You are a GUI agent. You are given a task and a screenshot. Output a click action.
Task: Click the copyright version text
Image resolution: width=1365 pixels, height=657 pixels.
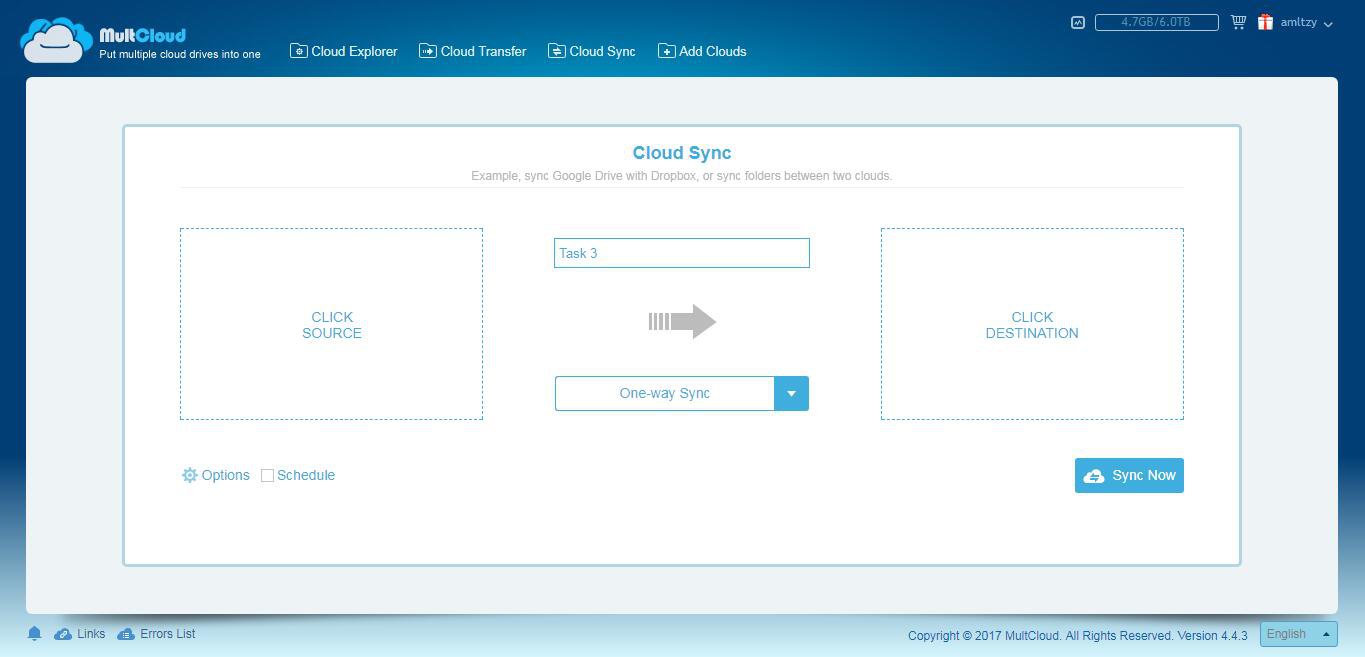point(1078,635)
